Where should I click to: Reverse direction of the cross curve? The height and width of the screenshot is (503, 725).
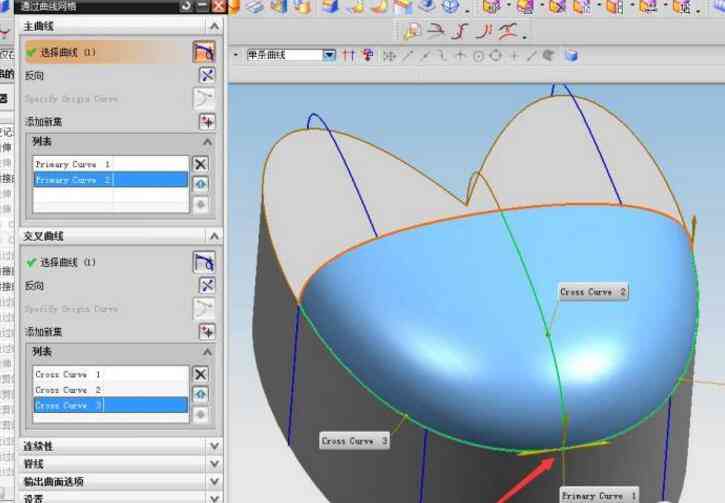[x=207, y=285]
